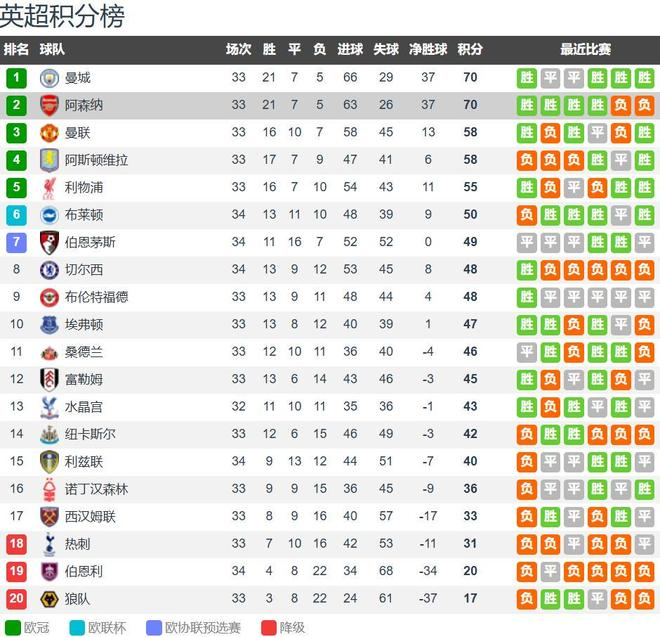
Task: Click the Everton crest icon
Action: pyautogui.click(x=49, y=324)
